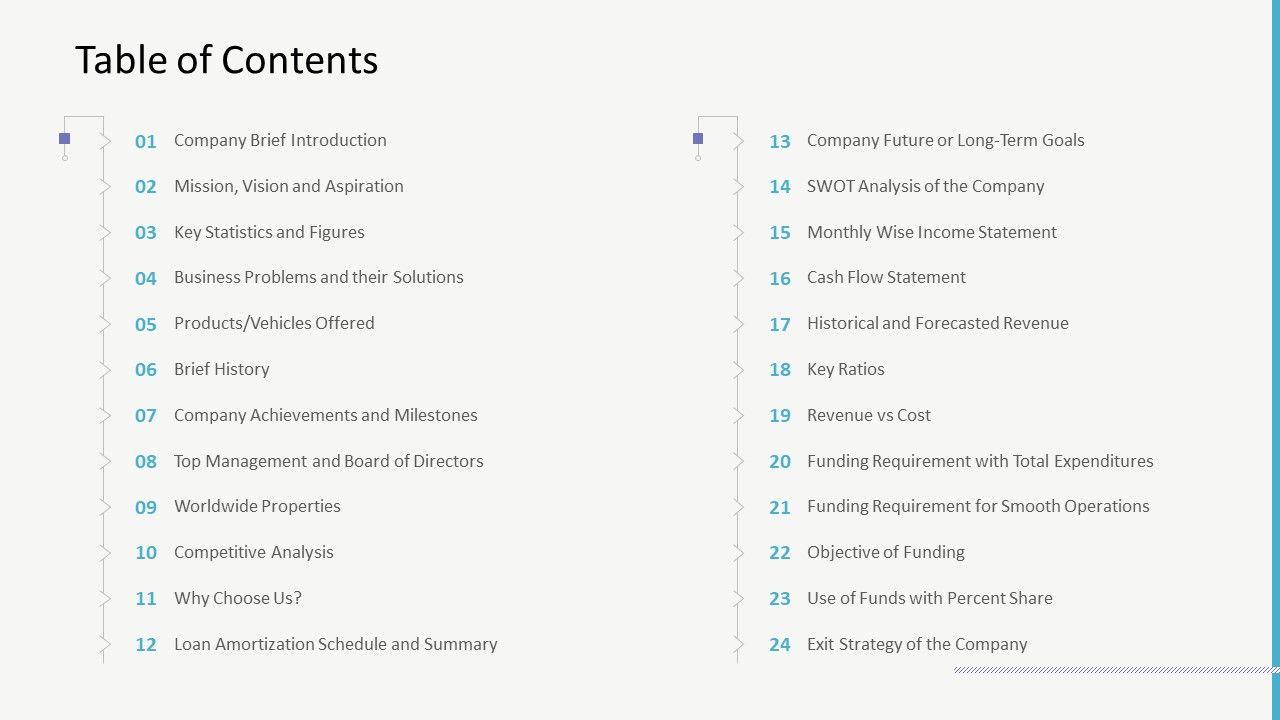Click the chevron arrow beside number 05
Viewport: 1280px width, 720px height.
tap(105, 324)
